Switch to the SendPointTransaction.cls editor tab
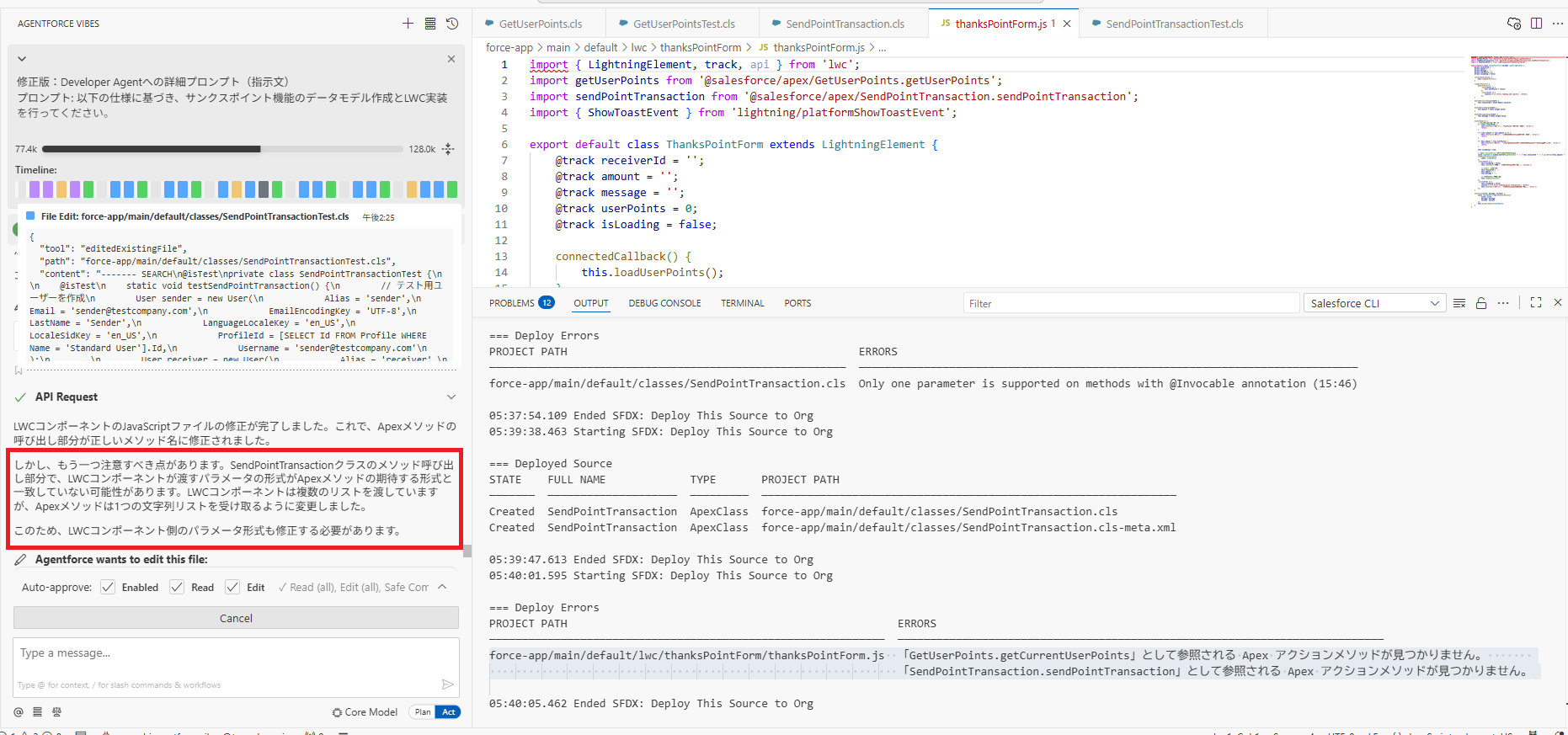This screenshot has height=735, width=1568. coord(845,24)
